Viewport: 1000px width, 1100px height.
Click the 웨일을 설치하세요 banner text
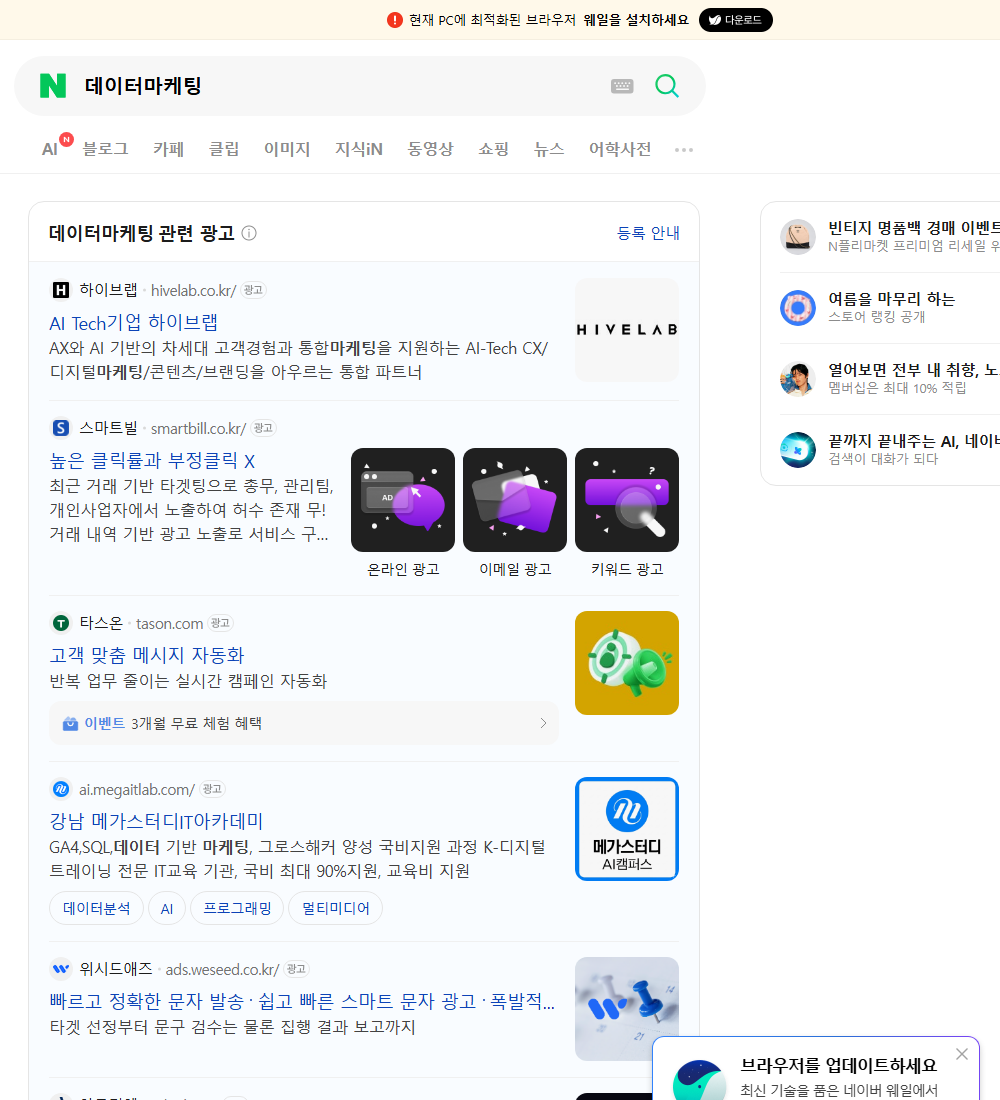636,20
